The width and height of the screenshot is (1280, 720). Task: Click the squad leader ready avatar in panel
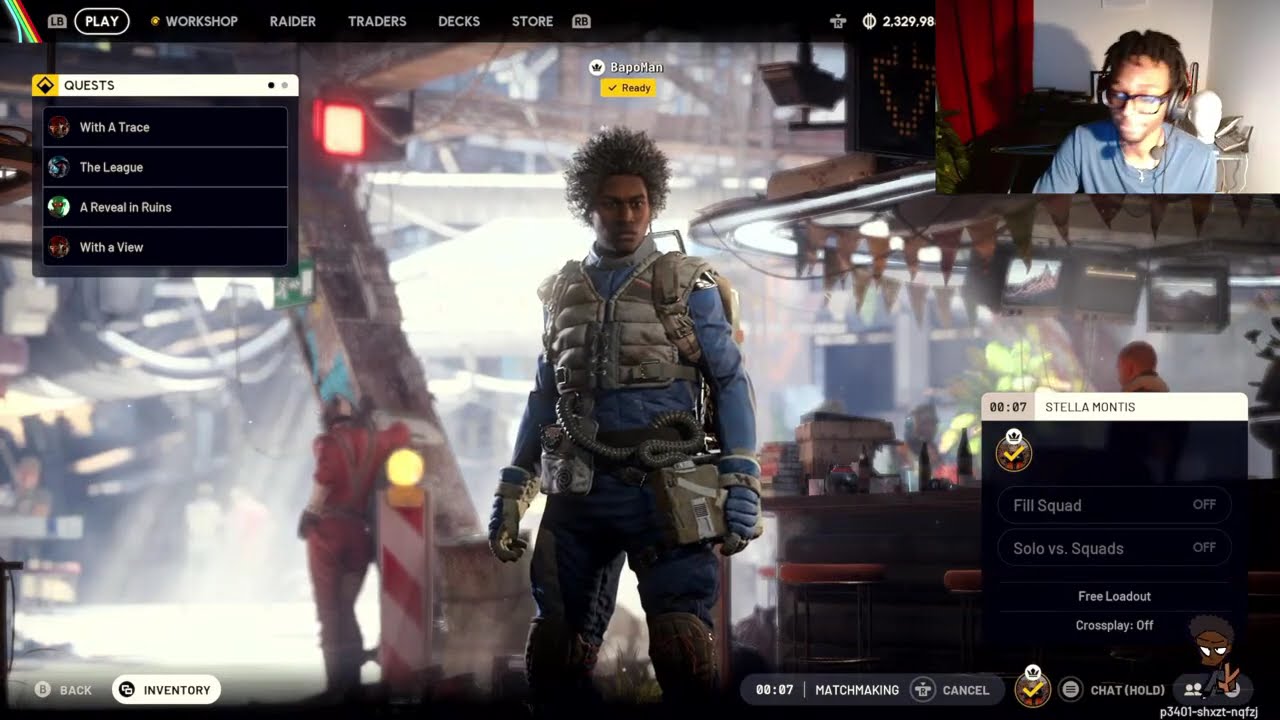click(1014, 452)
